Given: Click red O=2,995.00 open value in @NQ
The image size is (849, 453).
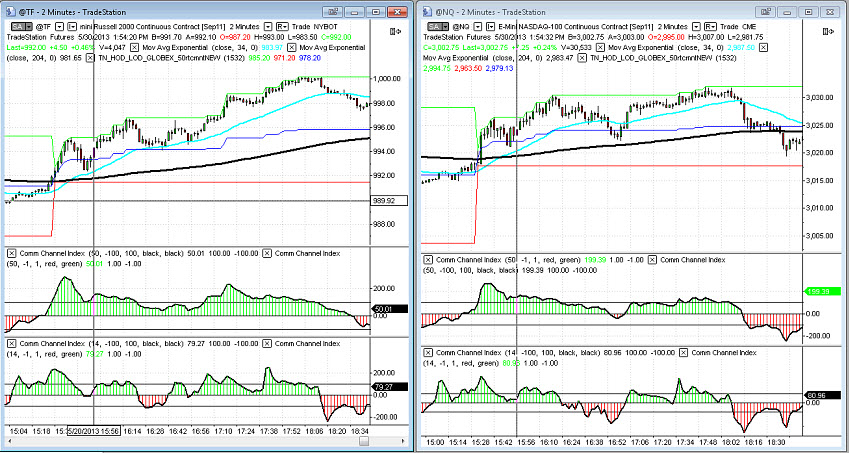Looking at the screenshot, I should pos(666,37).
